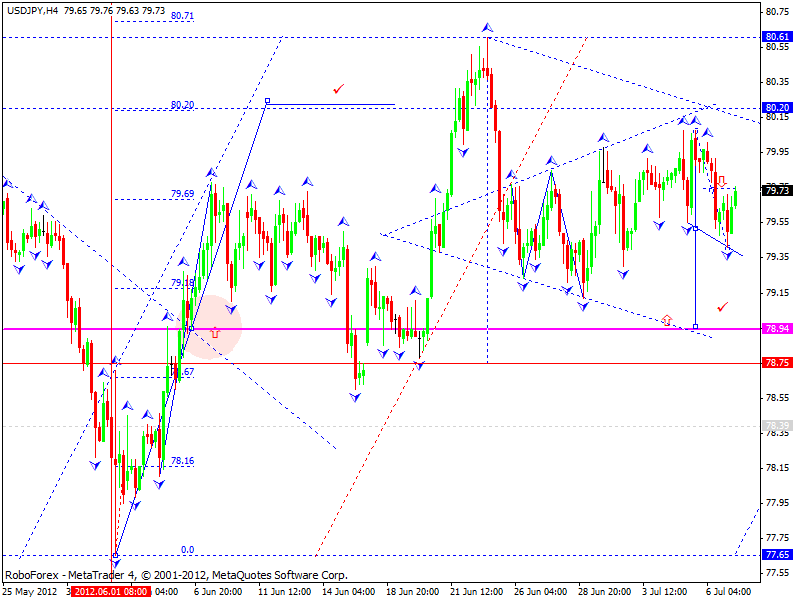Click the 14 Jun 04:00 time label
Screen dimensions: 800x600
pos(348,592)
